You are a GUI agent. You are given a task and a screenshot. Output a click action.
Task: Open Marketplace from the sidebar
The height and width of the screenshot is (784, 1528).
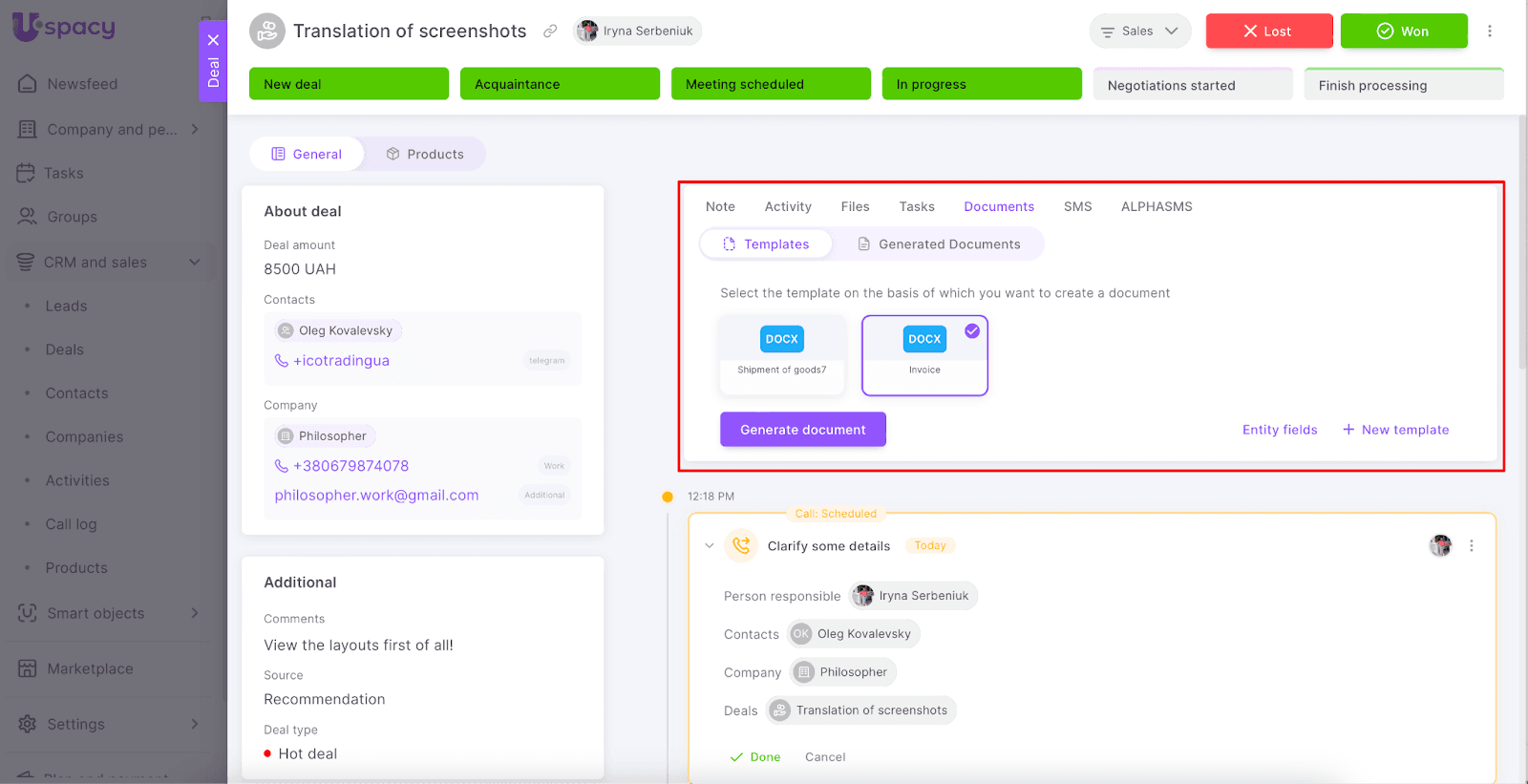(x=90, y=668)
